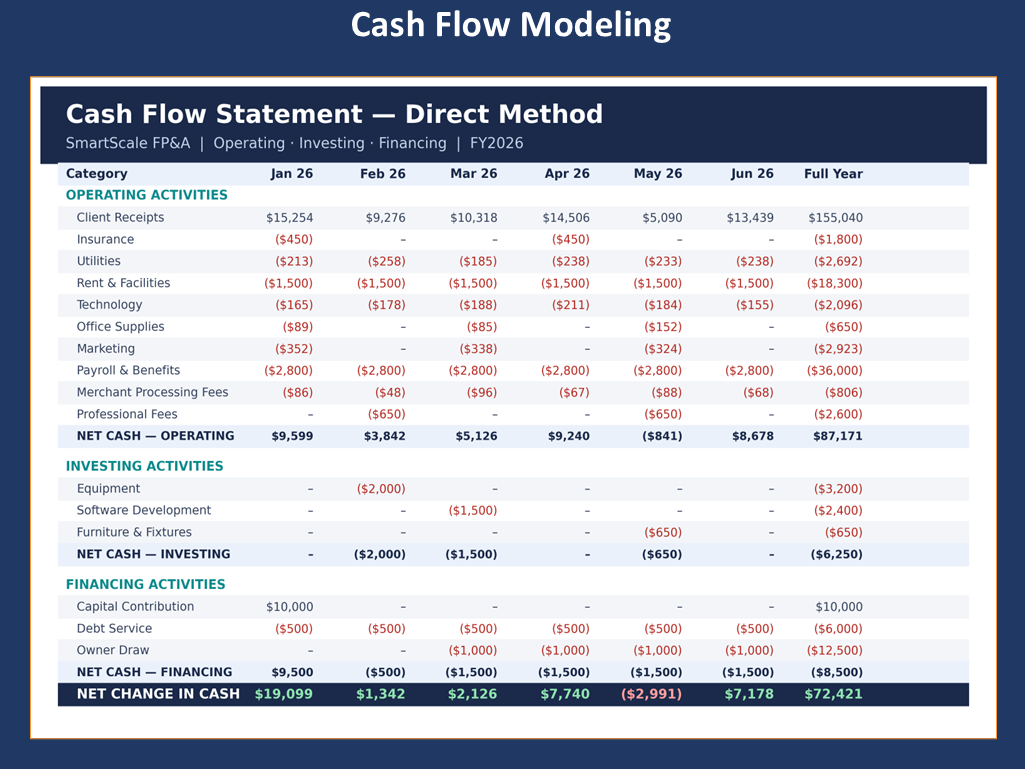
Task: Select Software Development total '($2,400)'
Action: click(838, 511)
